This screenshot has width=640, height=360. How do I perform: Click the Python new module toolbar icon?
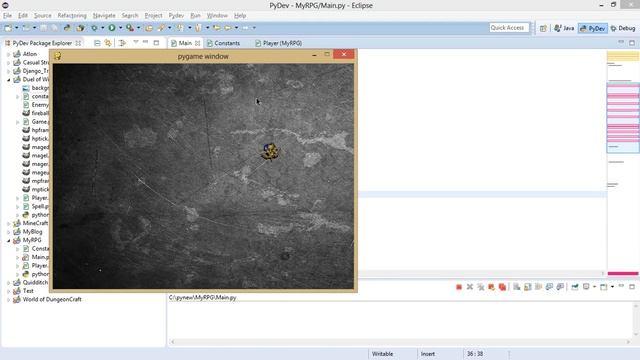click(x=67, y=28)
